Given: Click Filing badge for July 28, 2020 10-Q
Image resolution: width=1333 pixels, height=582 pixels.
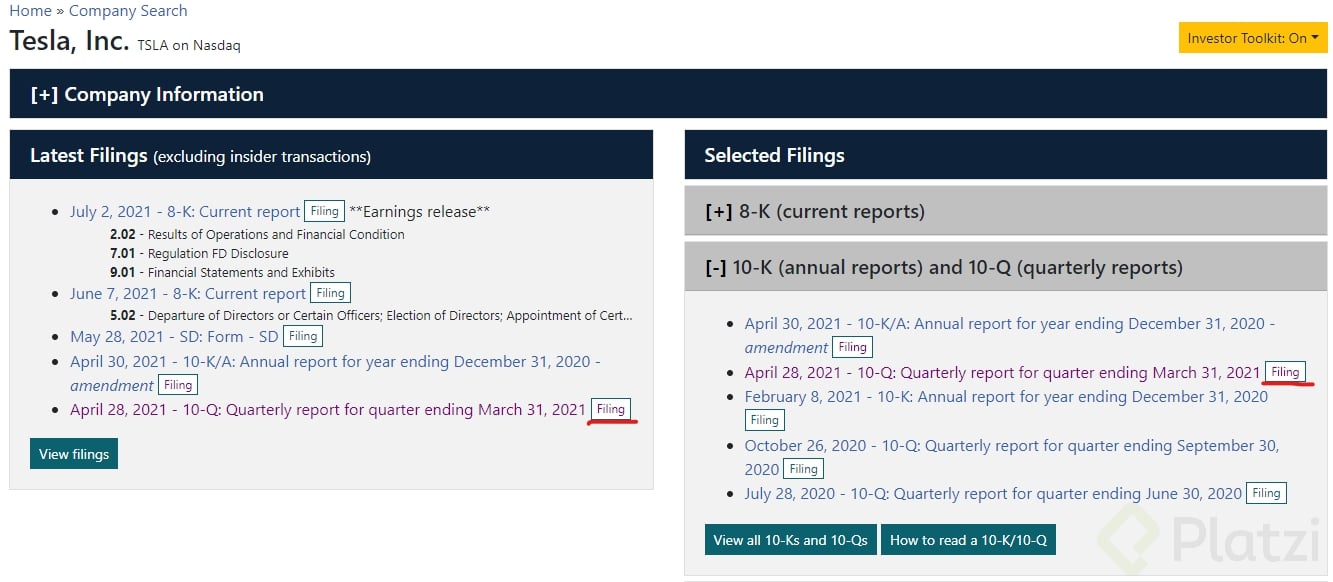Looking at the screenshot, I should (x=1266, y=493).
